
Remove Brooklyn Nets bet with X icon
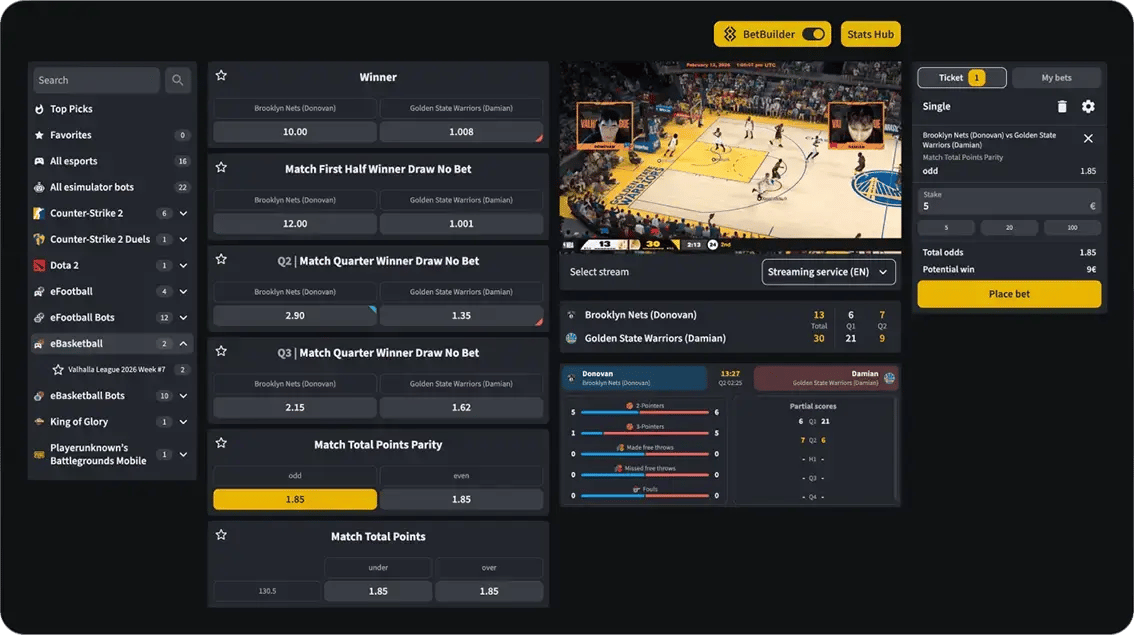tap(1088, 139)
